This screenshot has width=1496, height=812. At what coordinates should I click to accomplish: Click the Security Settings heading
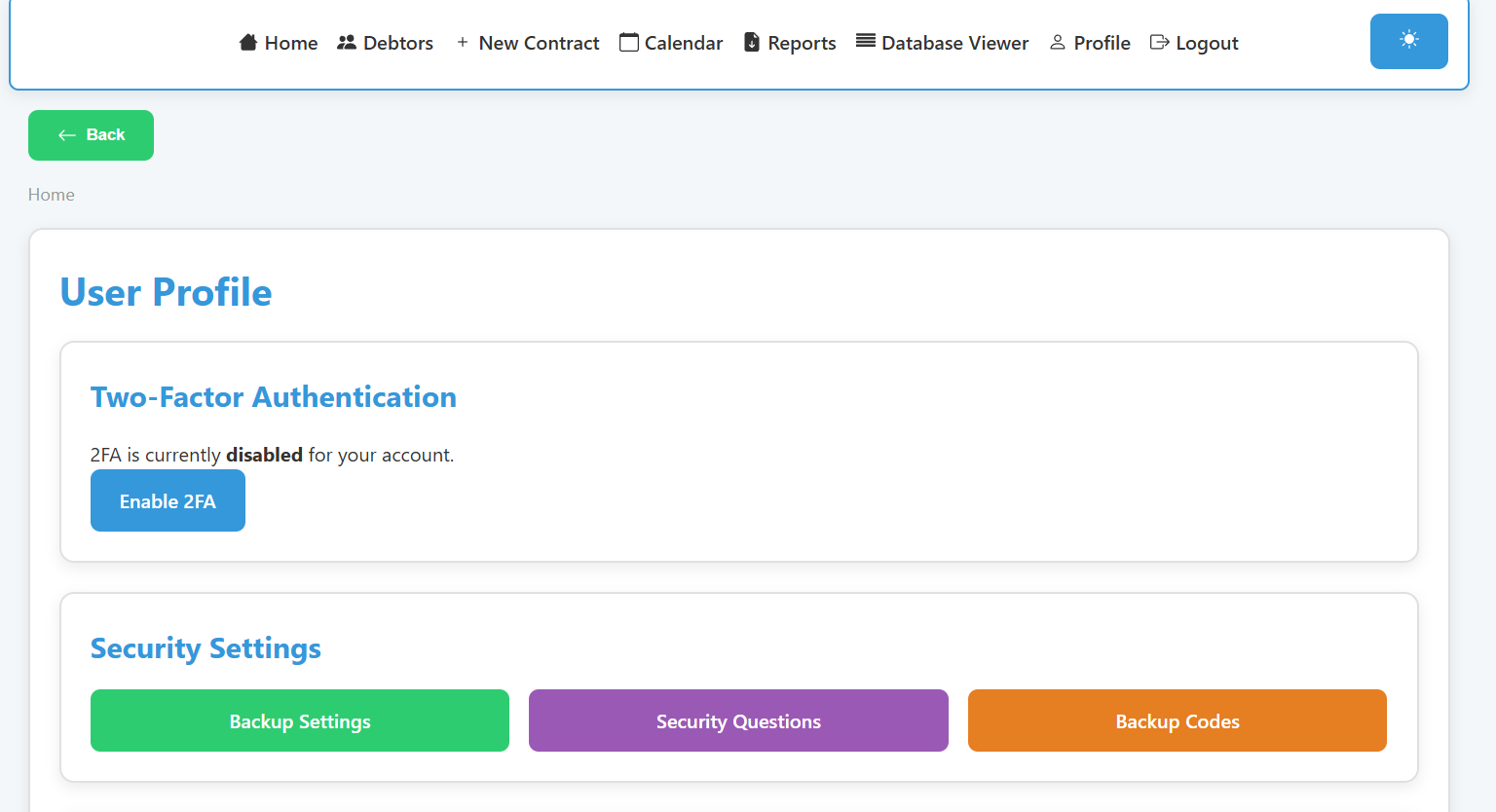[206, 648]
